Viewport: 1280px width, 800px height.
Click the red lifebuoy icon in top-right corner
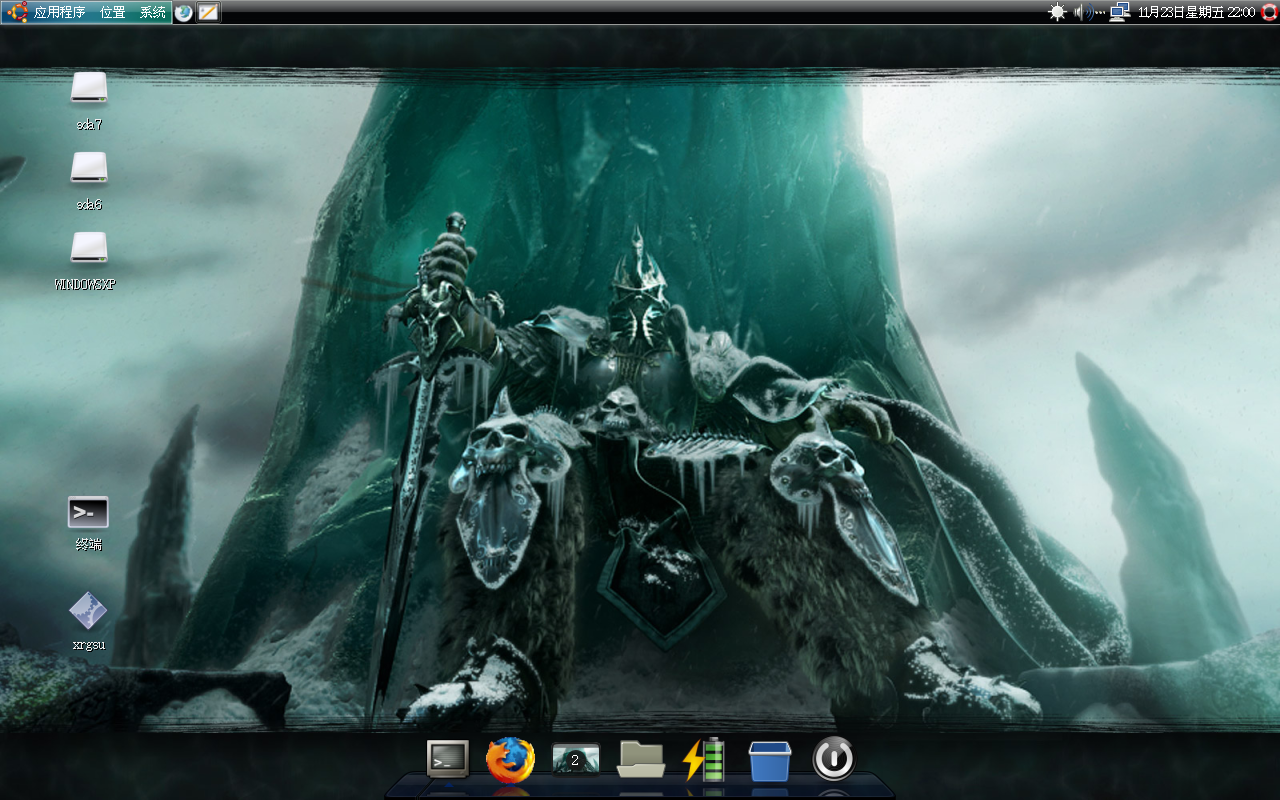coord(1269,12)
